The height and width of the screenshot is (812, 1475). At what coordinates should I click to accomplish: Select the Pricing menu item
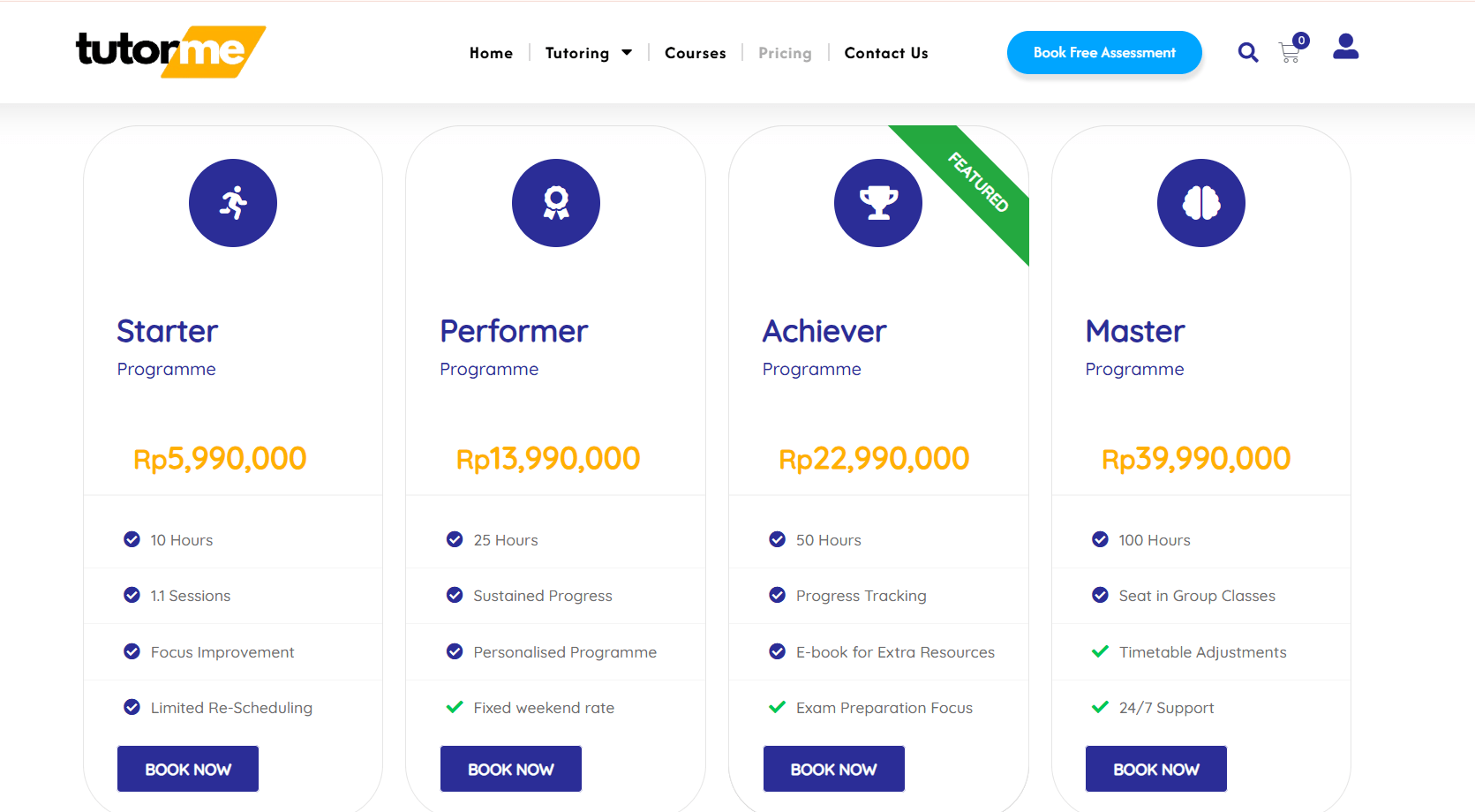785,53
